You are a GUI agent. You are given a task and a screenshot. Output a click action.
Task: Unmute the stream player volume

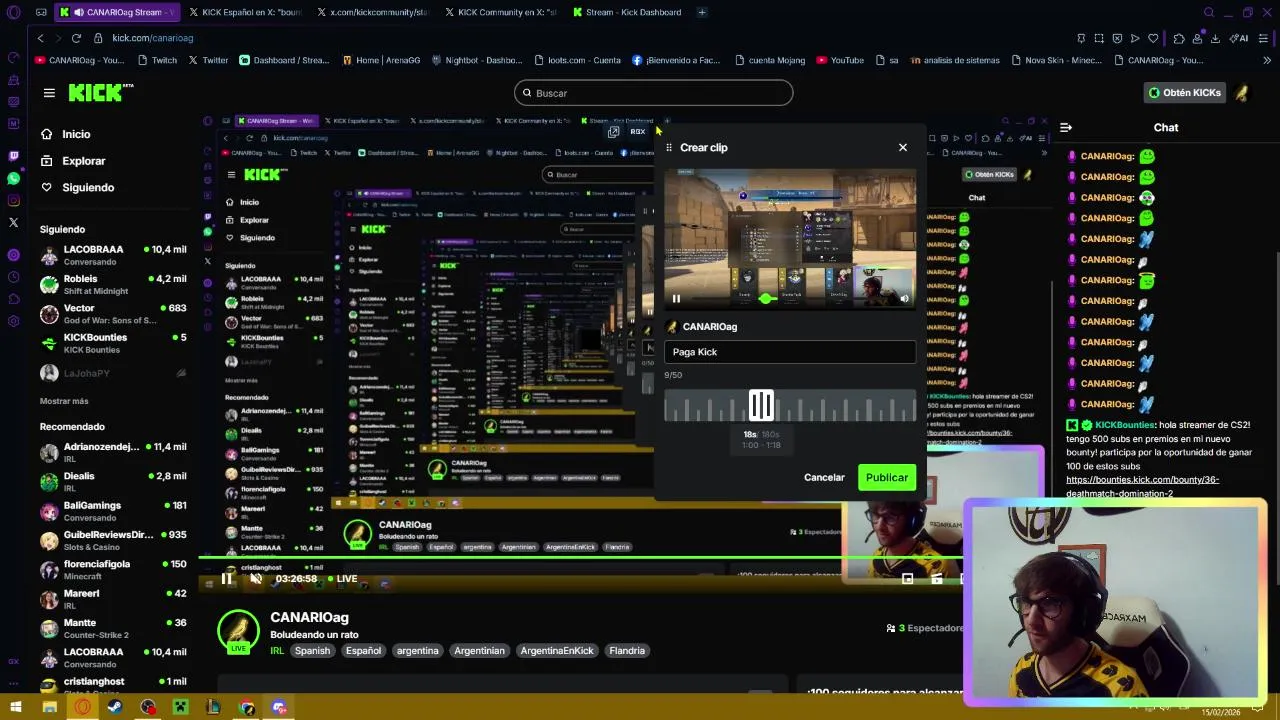[256, 579]
